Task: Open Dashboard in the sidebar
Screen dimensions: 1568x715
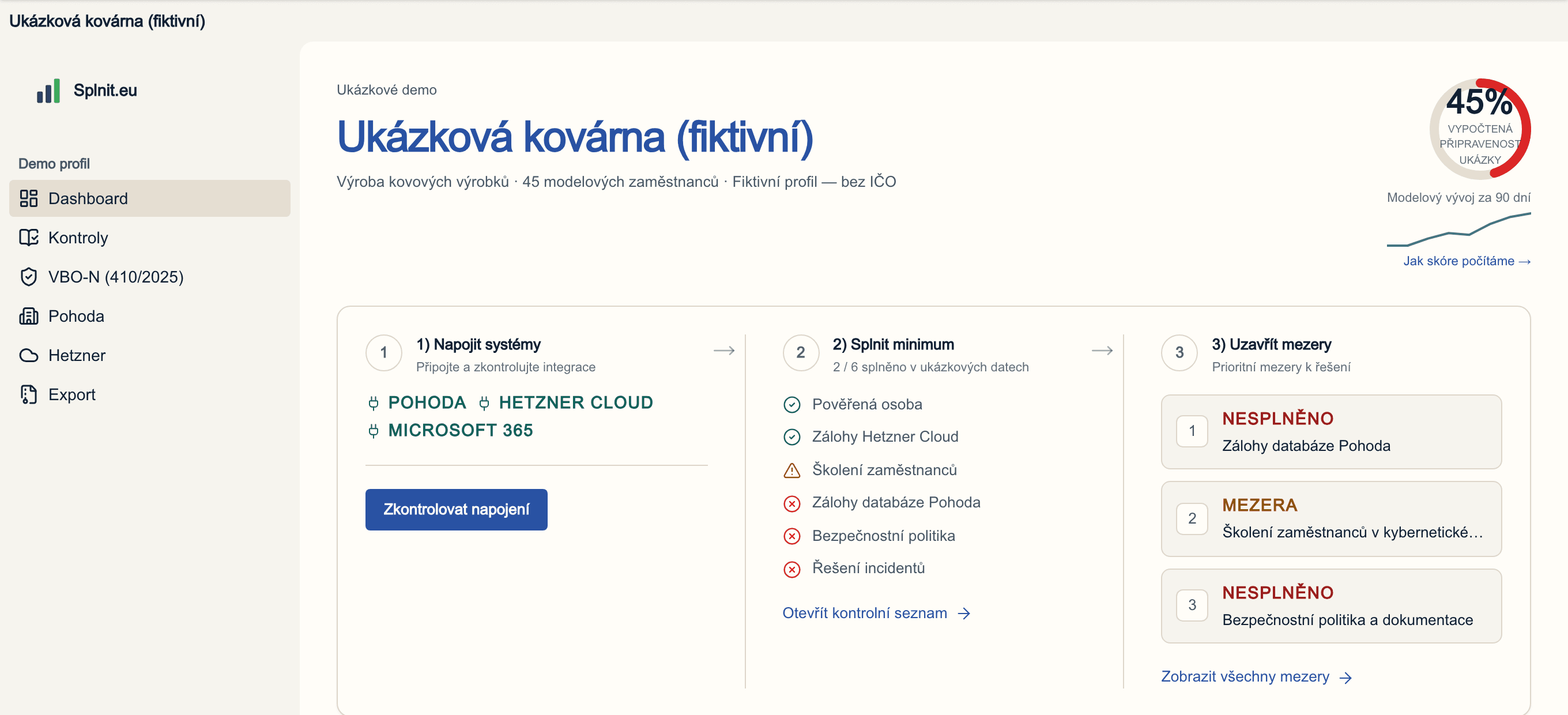Action: point(150,198)
